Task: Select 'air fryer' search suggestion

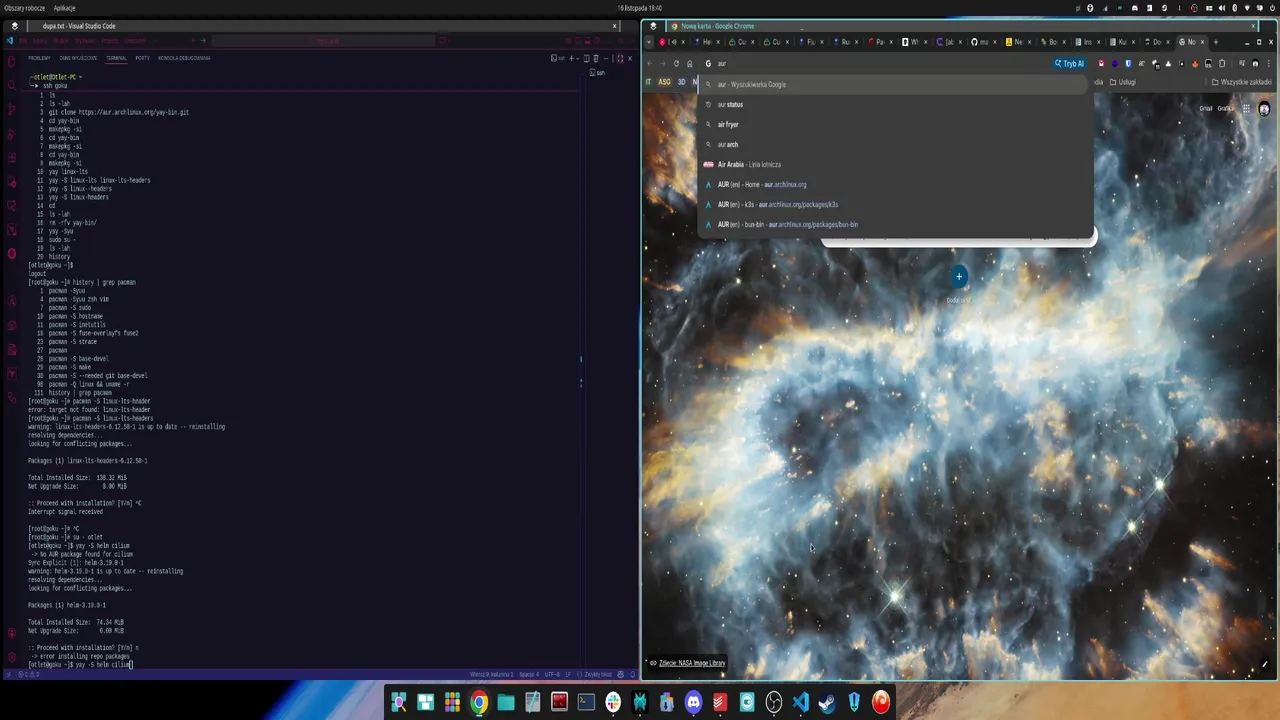Action: [x=895, y=124]
